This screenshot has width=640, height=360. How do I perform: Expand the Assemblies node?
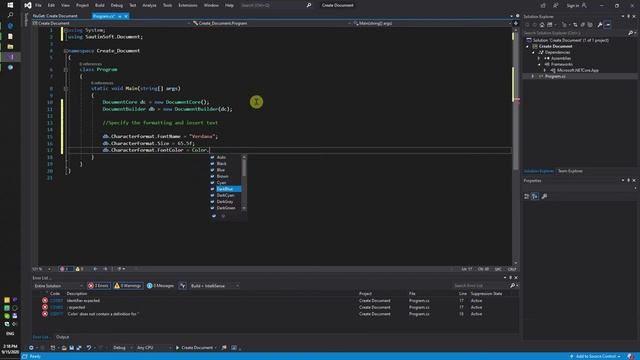click(539, 58)
